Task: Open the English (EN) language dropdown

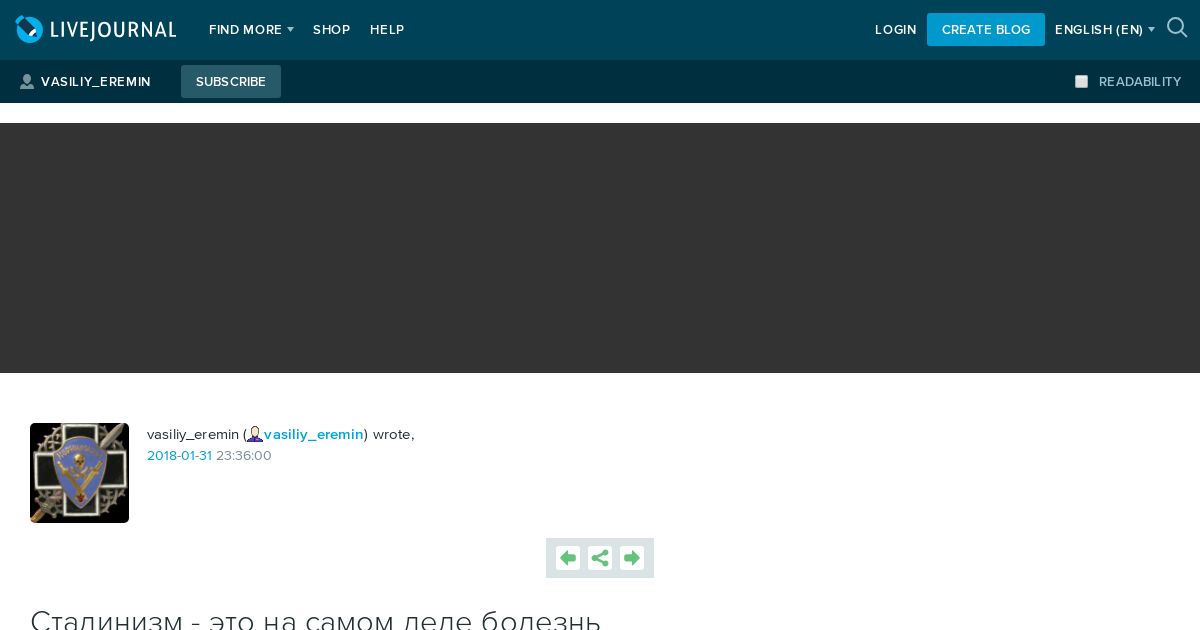Action: coord(1105,30)
